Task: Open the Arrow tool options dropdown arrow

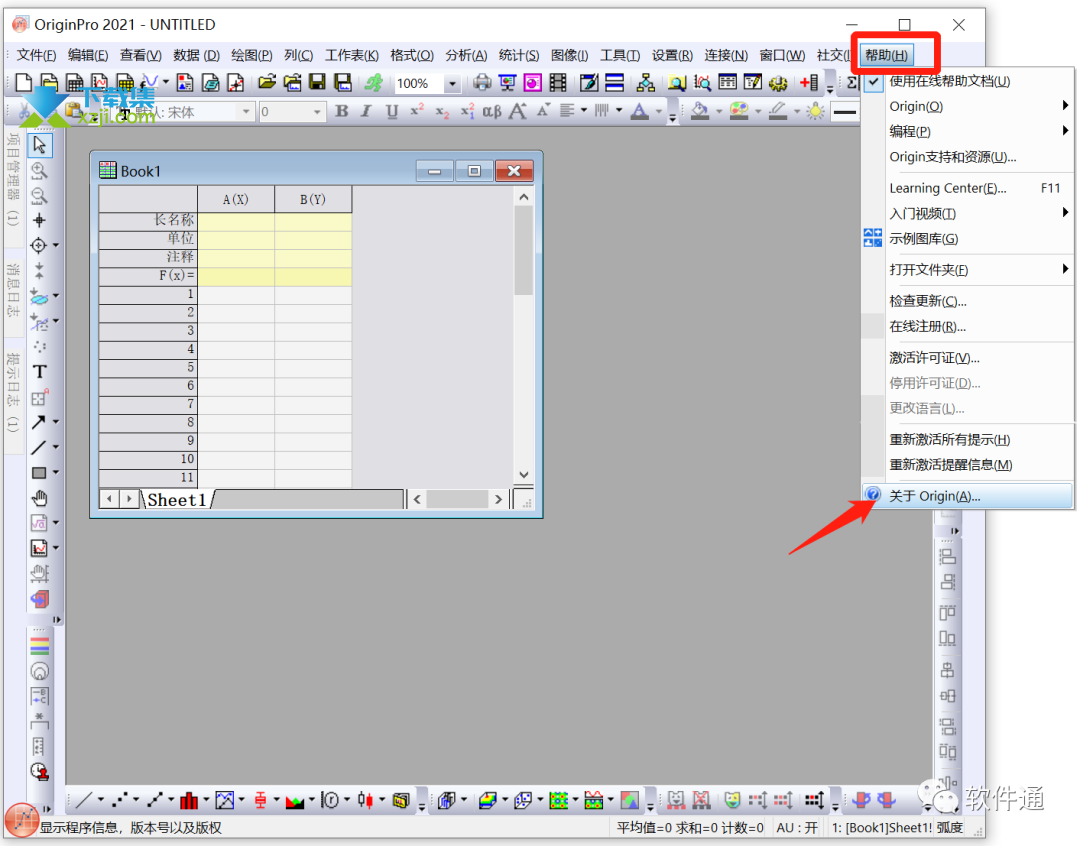Action: point(56,422)
